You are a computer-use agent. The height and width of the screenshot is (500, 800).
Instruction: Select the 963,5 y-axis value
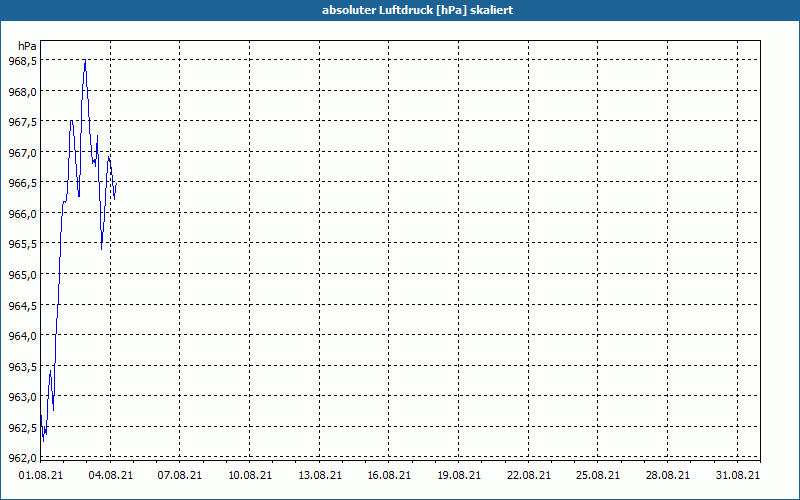pyautogui.click(x=22, y=367)
